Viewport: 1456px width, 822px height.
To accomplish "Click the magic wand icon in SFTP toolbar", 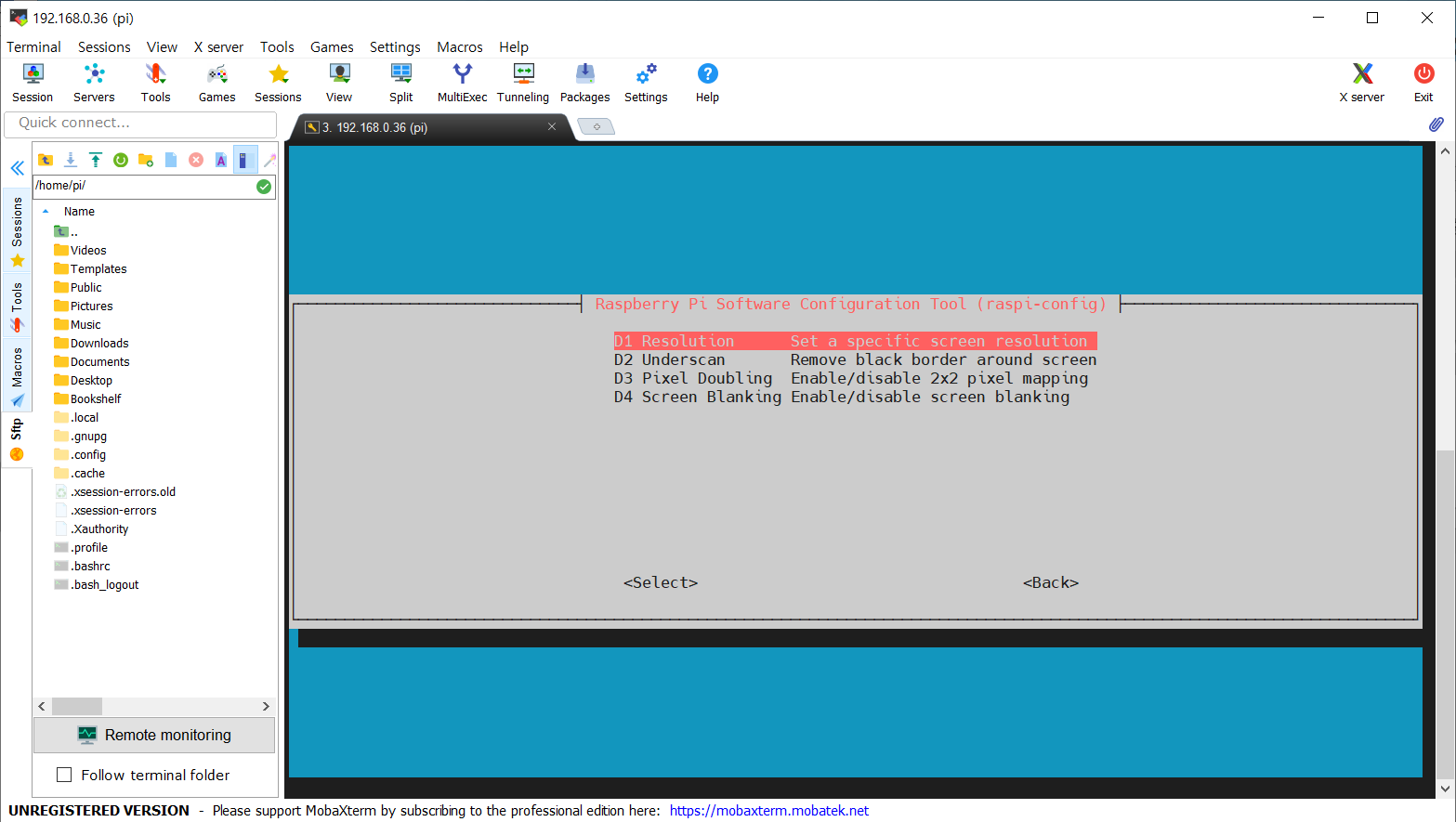I will pos(269,160).
